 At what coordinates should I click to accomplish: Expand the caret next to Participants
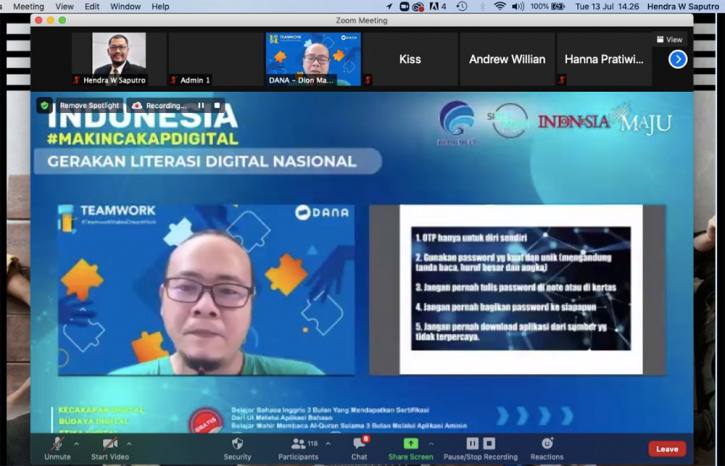pos(329,444)
